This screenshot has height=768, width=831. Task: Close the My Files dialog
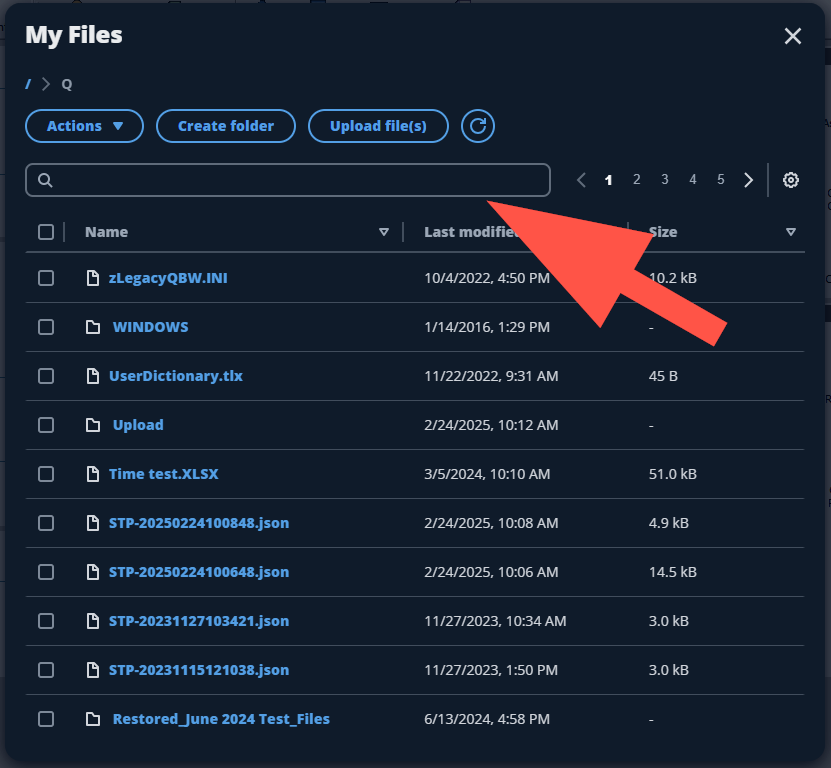coord(792,36)
